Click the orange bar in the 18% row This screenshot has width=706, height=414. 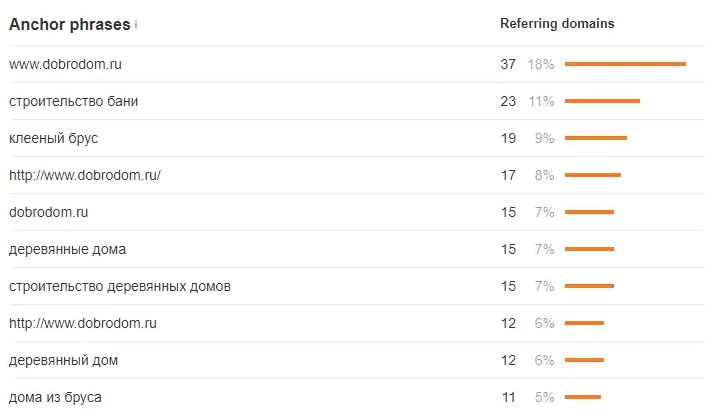click(625, 64)
